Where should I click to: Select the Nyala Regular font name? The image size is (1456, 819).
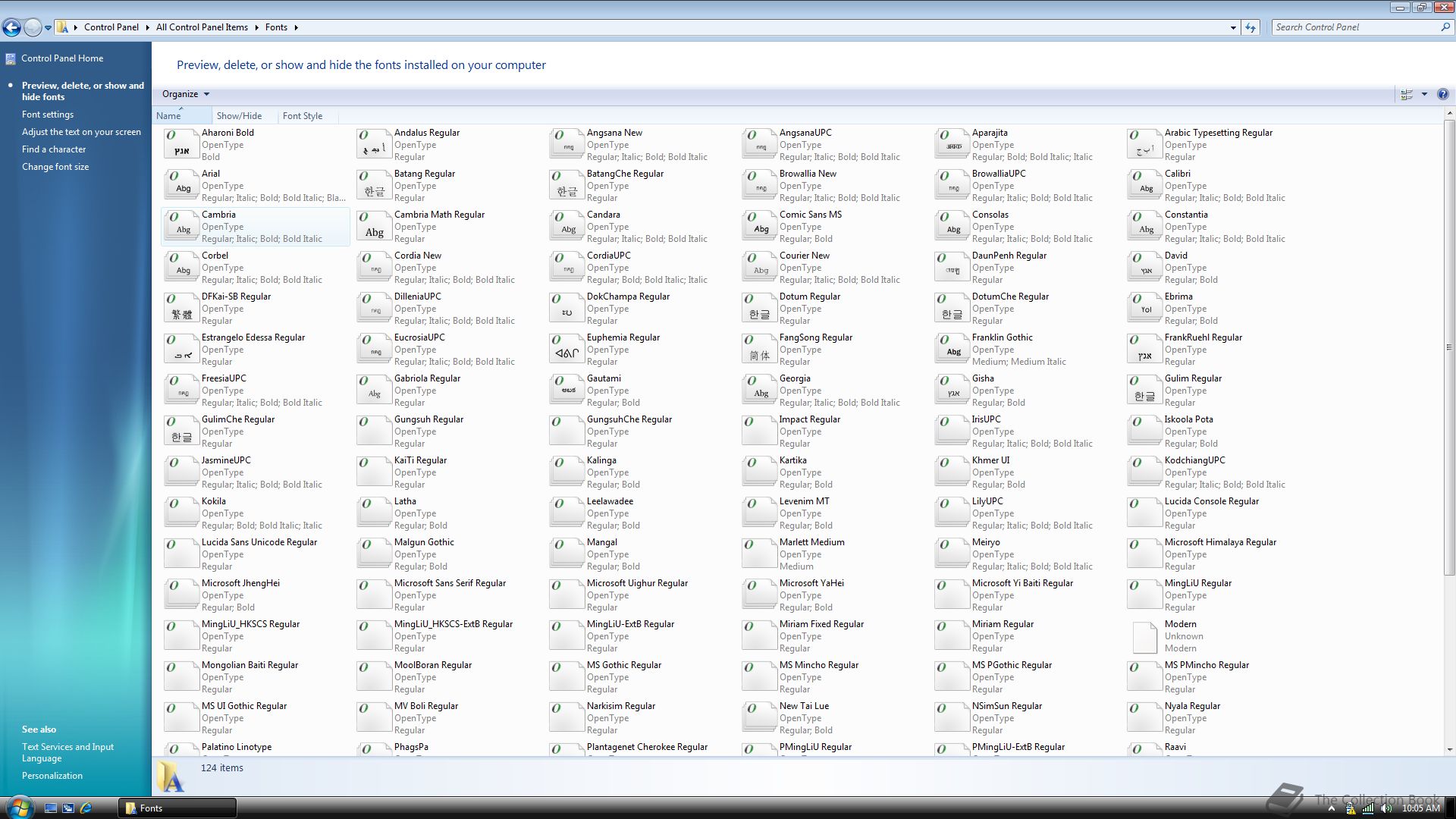click(x=1192, y=706)
